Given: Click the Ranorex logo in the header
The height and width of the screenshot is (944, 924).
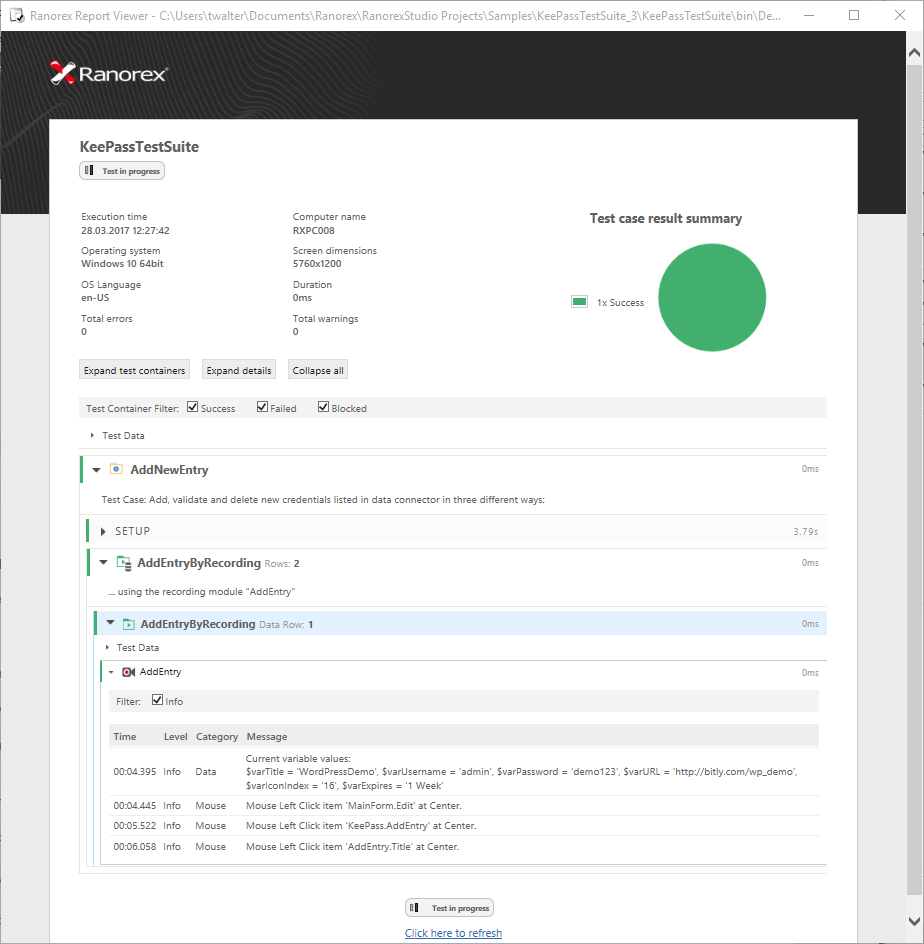Looking at the screenshot, I should [x=109, y=73].
